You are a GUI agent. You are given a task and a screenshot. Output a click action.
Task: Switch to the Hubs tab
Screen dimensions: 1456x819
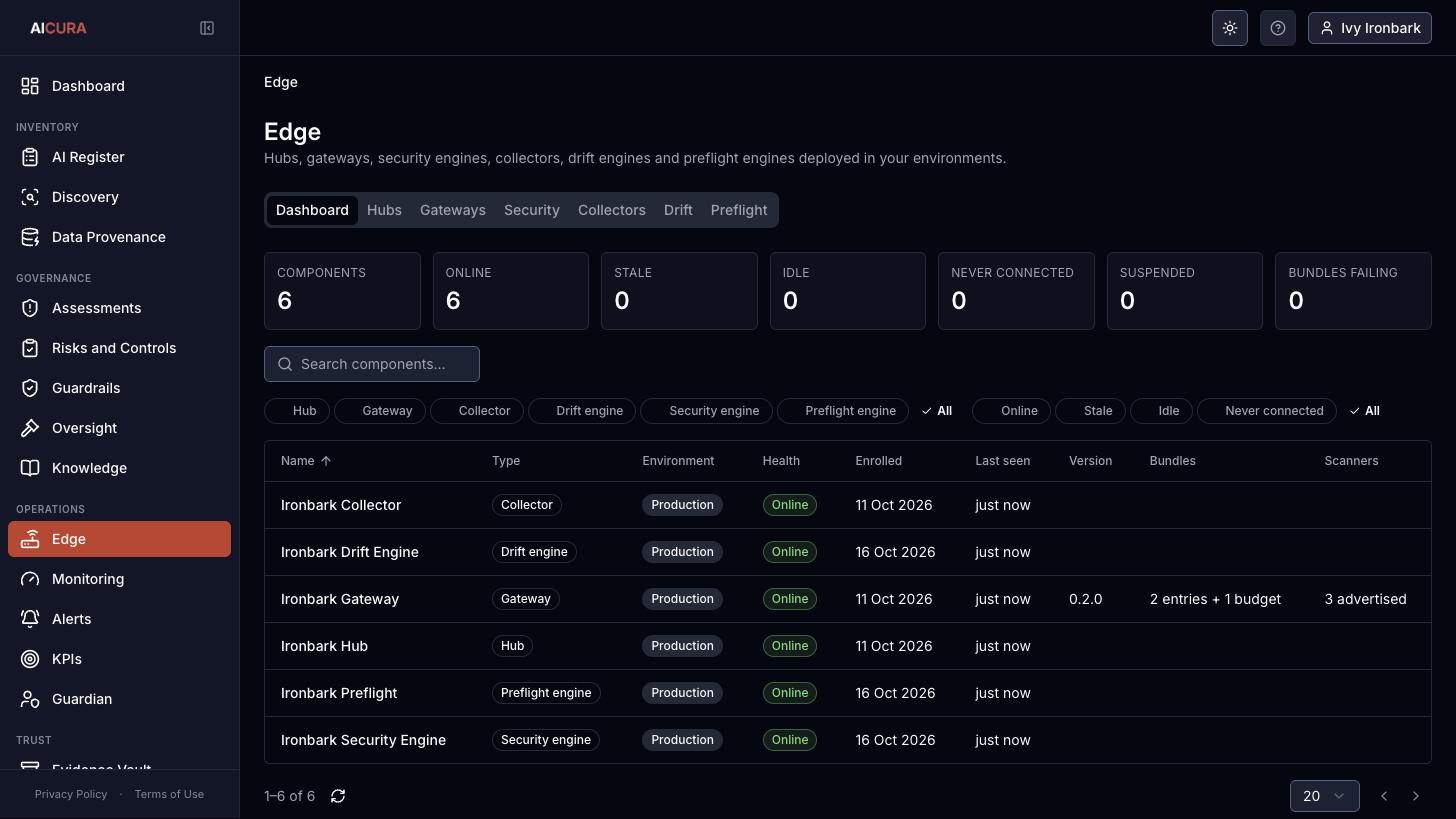[384, 210]
